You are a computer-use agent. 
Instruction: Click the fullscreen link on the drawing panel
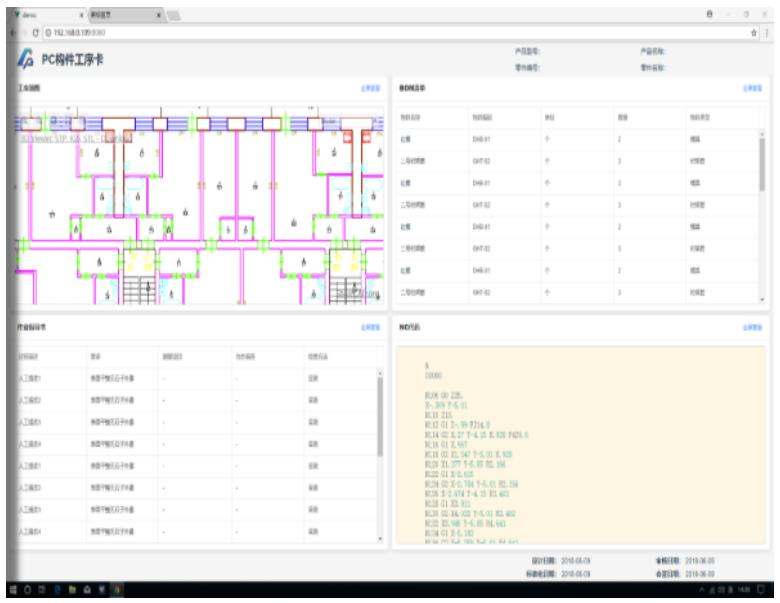pos(370,88)
